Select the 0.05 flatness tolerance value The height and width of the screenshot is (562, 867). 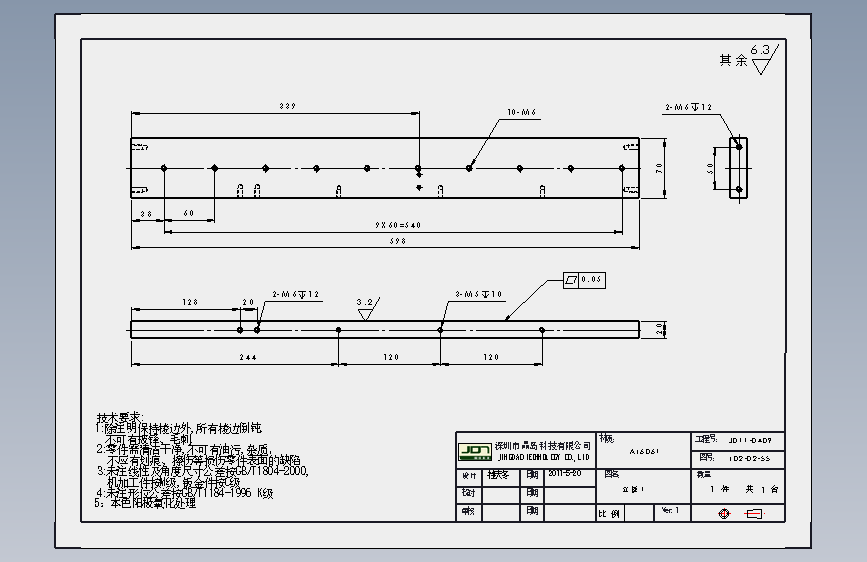pyautogui.click(x=591, y=279)
